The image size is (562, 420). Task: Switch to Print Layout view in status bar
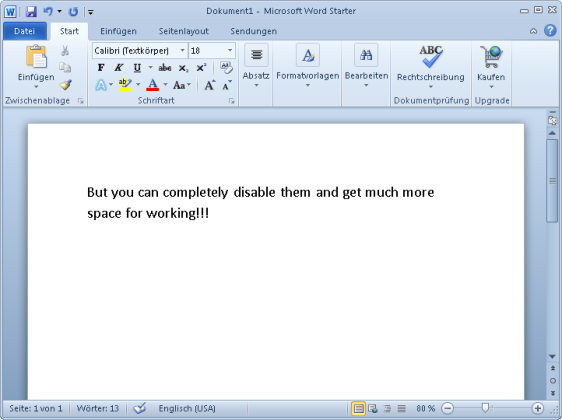coord(358,409)
